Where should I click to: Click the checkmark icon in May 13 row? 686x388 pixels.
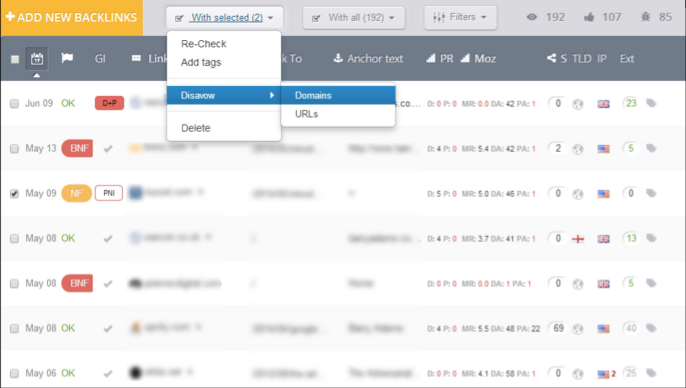pyautogui.click(x=108, y=149)
